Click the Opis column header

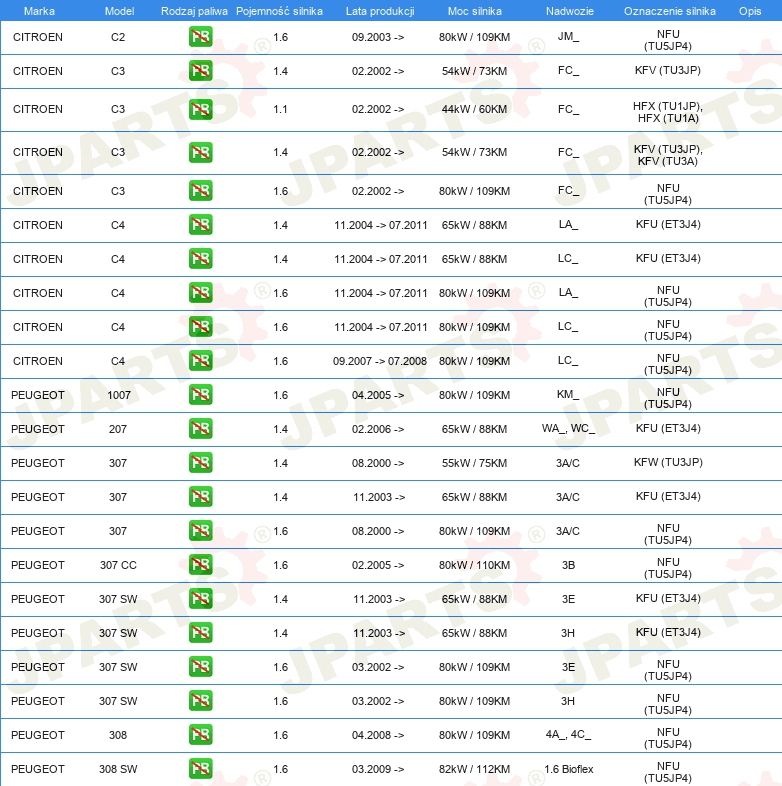pos(750,11)
